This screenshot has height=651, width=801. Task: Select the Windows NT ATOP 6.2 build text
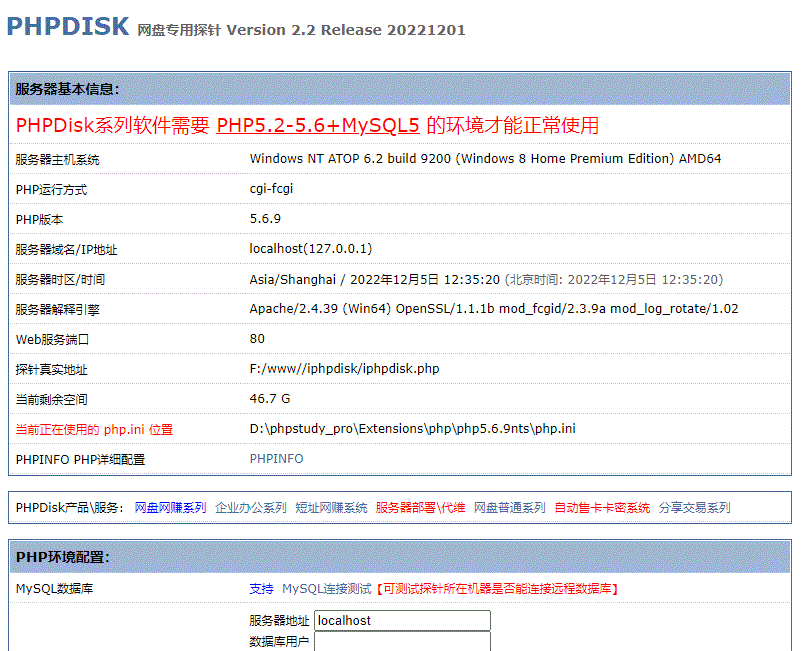coord(485,159)
